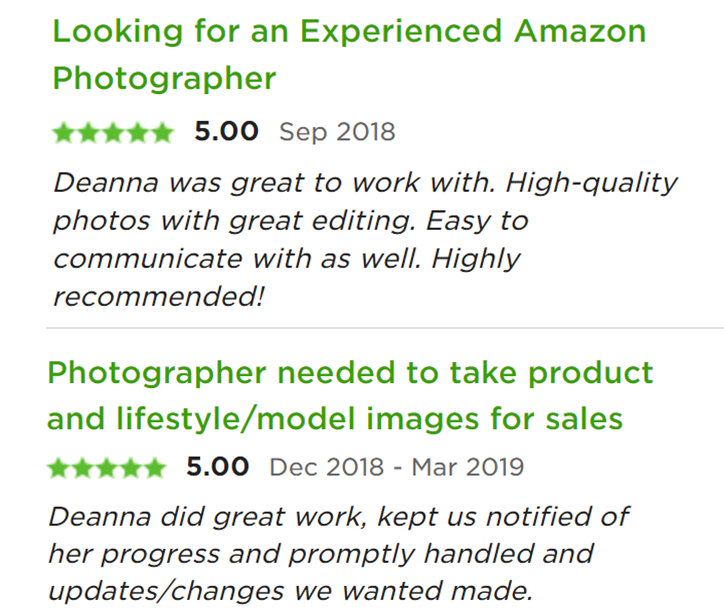Click the second star of the Dec 2018 review
The image size is (724, 613).
pos(82,467)
